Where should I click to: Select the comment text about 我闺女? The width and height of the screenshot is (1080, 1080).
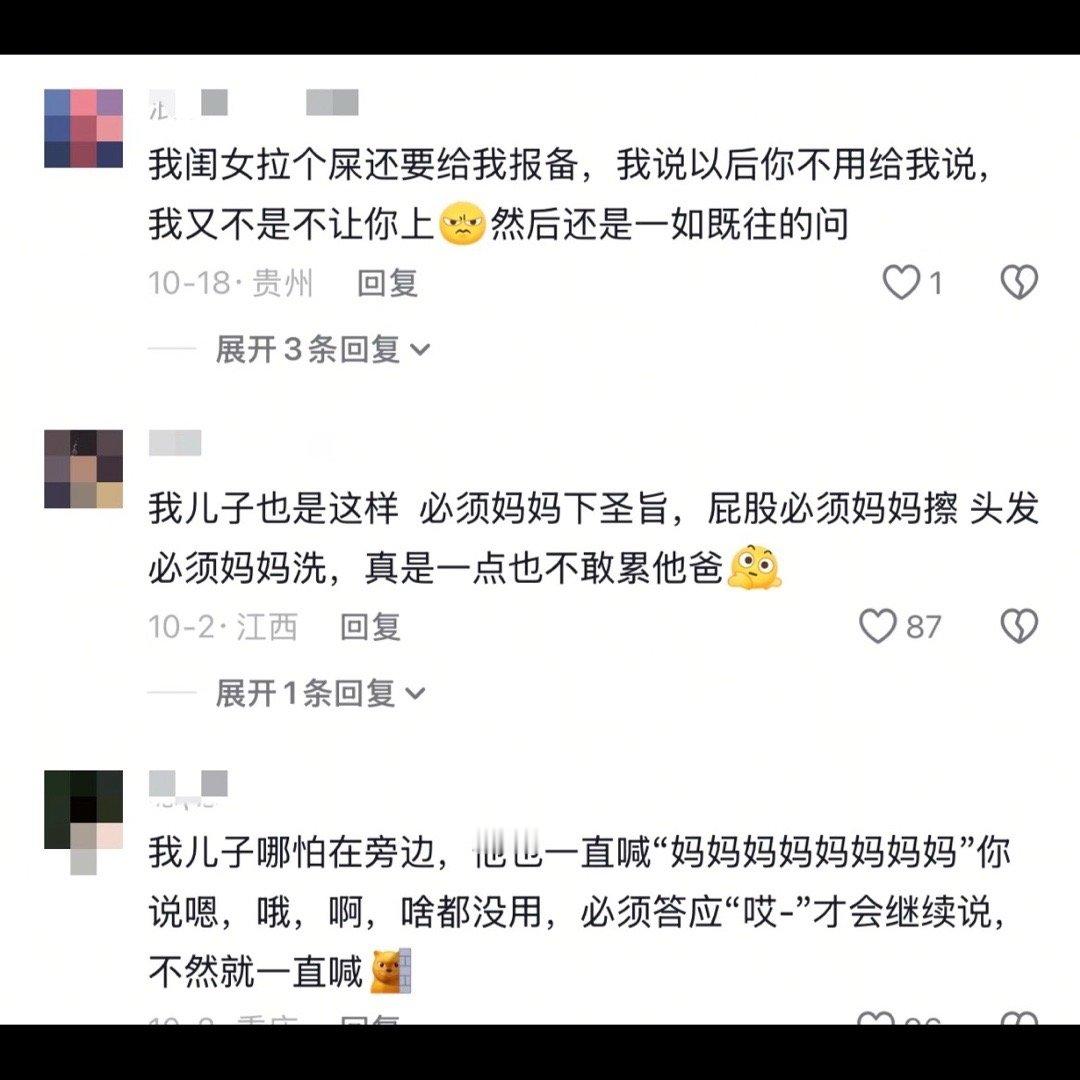point(569,194)
